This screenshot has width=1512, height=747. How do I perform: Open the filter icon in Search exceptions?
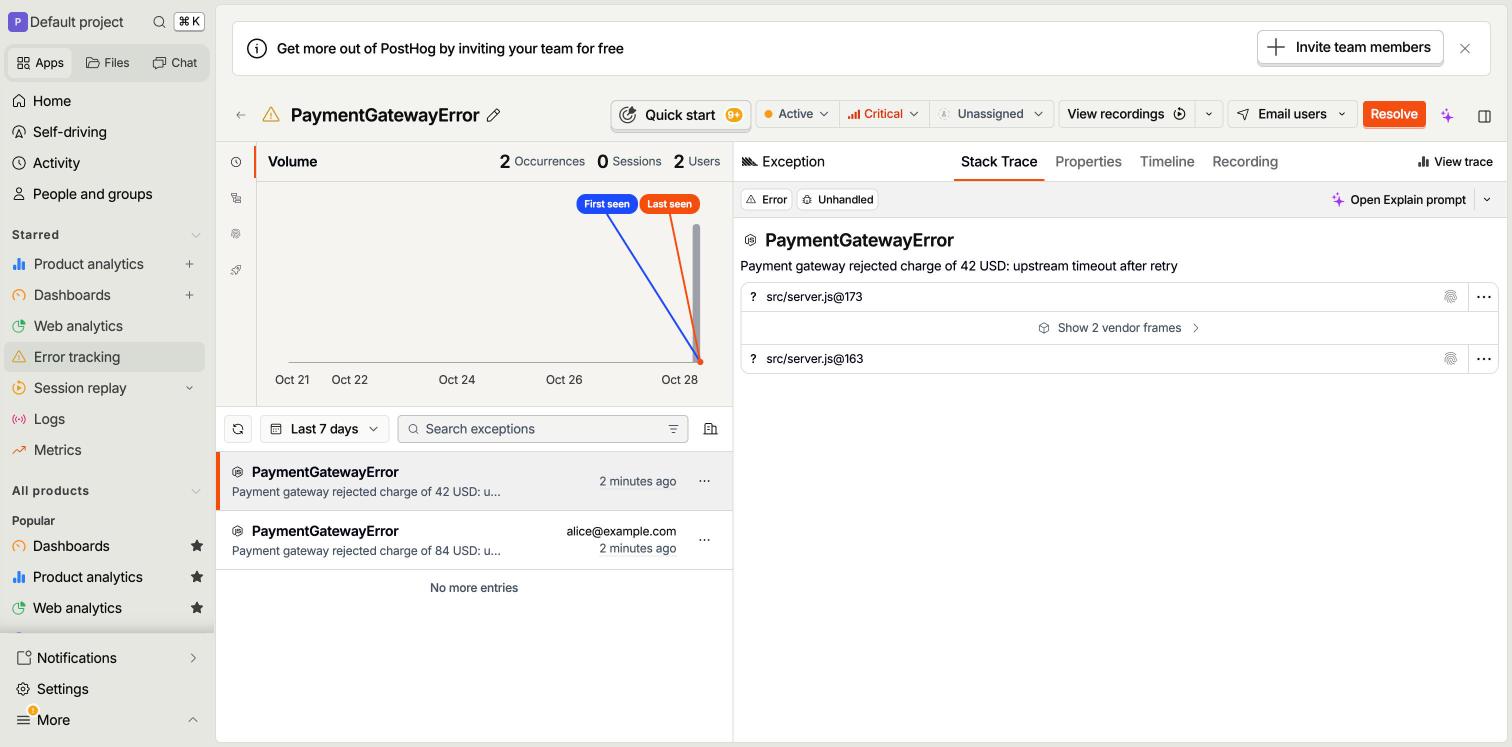[x=673, y=429]
